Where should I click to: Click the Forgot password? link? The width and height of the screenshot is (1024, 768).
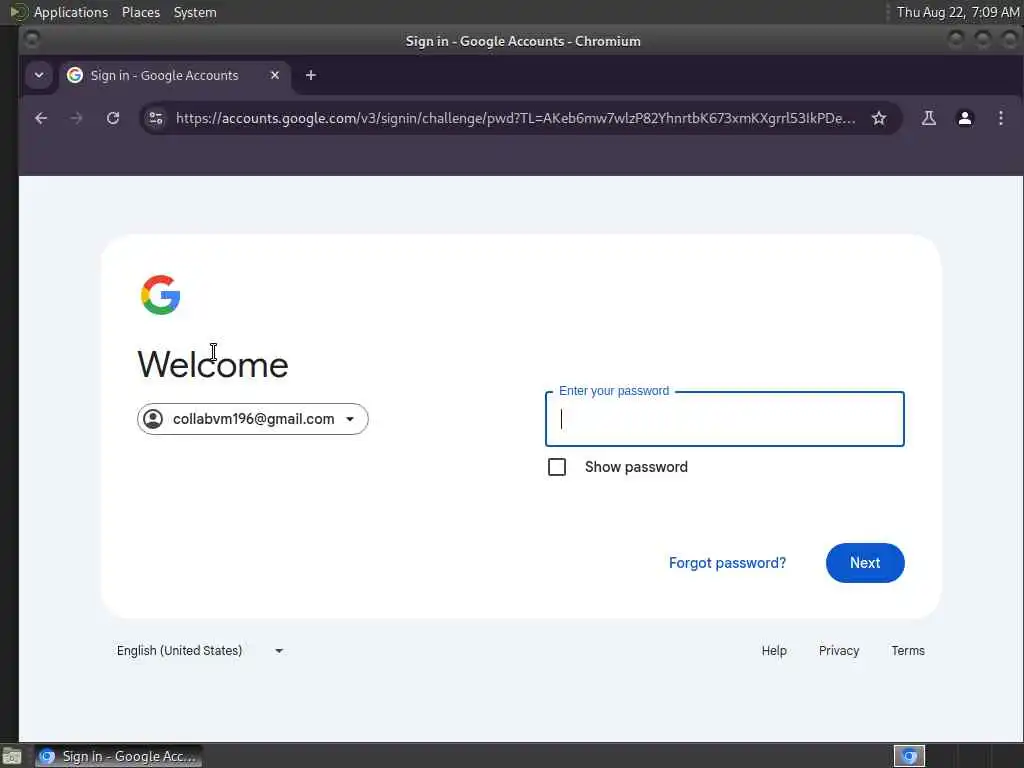click(x=728, y=563)
